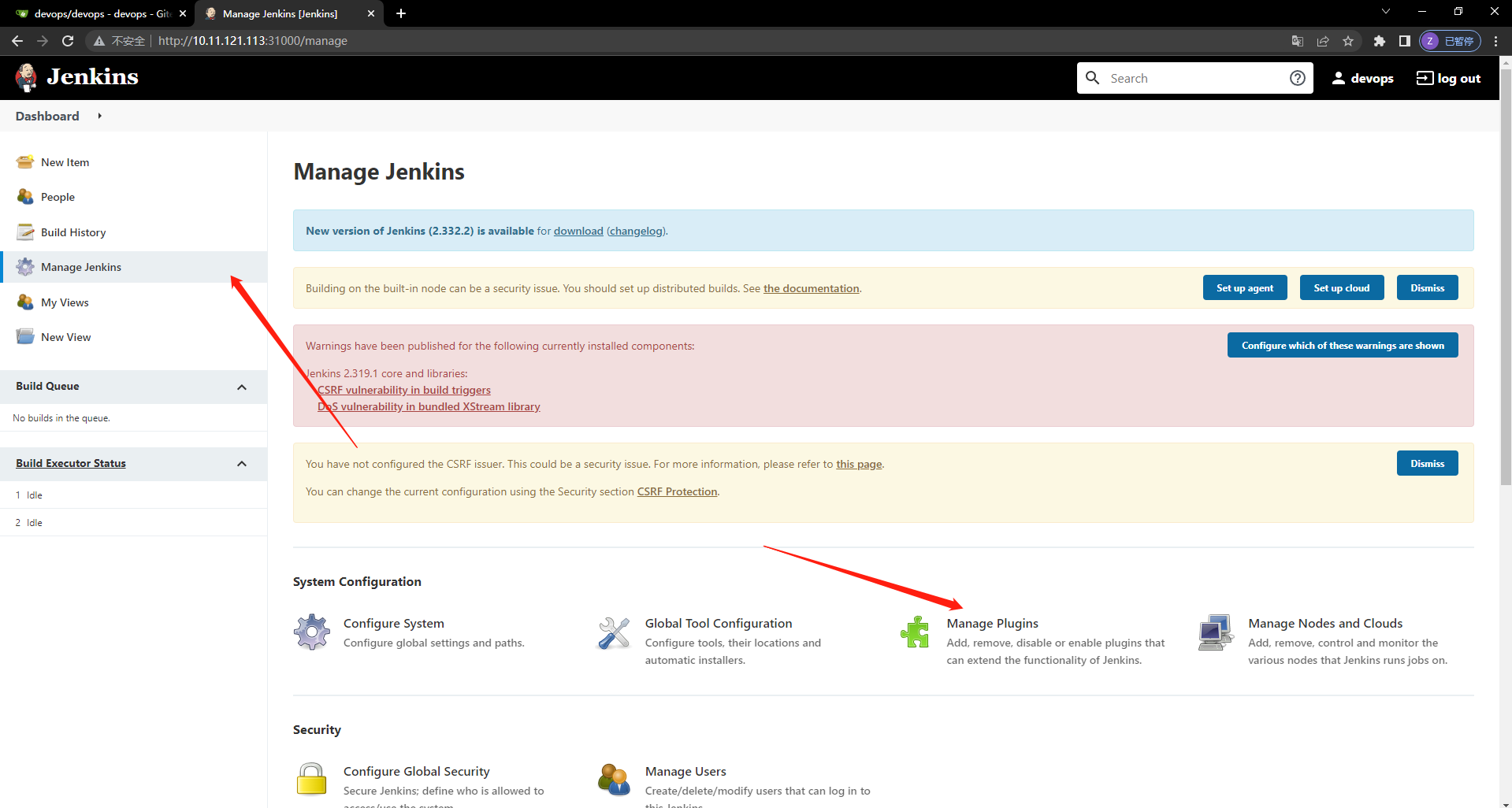Click the translate page icon
The width and height of the screenshot is (1512, 808).
[1298, 41]
